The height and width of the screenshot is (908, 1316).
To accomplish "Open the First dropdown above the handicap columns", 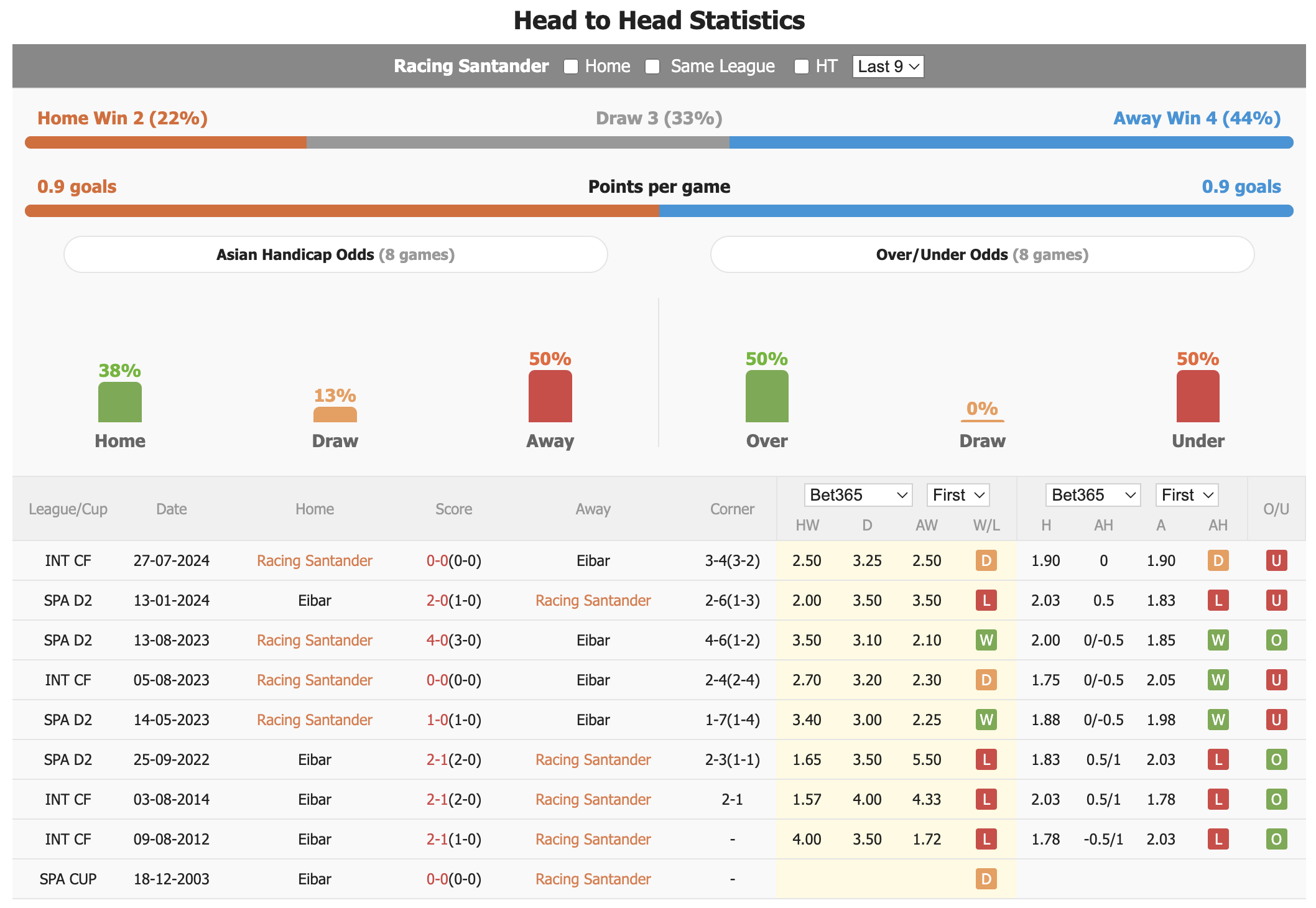I will click(1187, 495).
